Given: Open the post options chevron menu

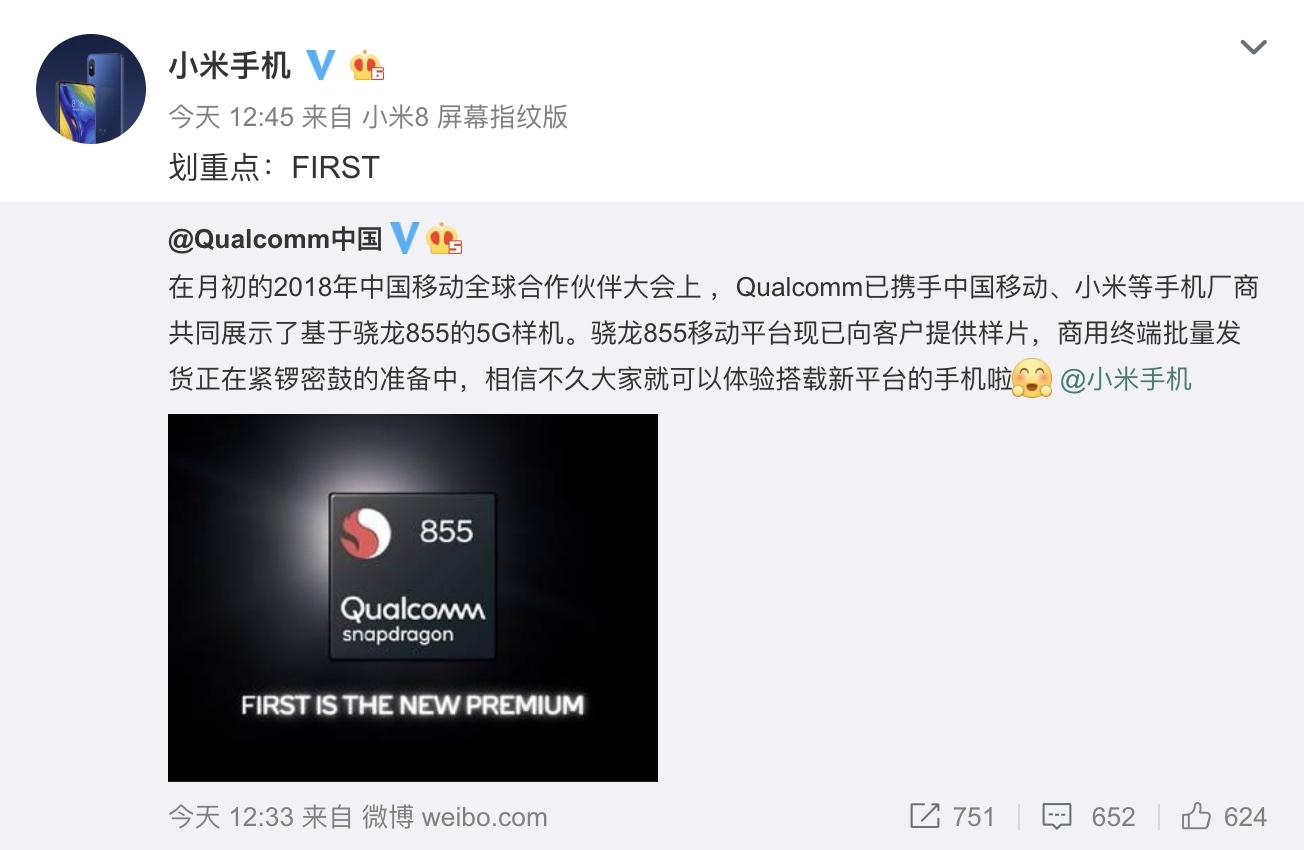Looking at the screenshot, I should [1253, 47].
